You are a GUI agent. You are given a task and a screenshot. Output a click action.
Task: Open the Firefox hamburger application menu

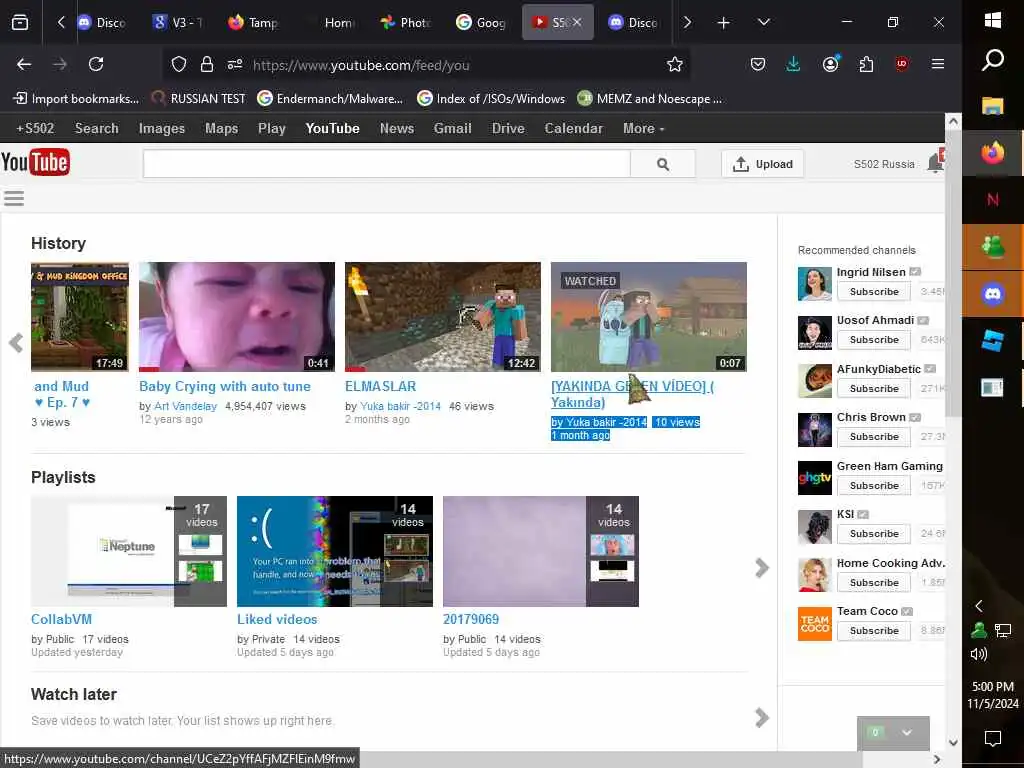938,63
